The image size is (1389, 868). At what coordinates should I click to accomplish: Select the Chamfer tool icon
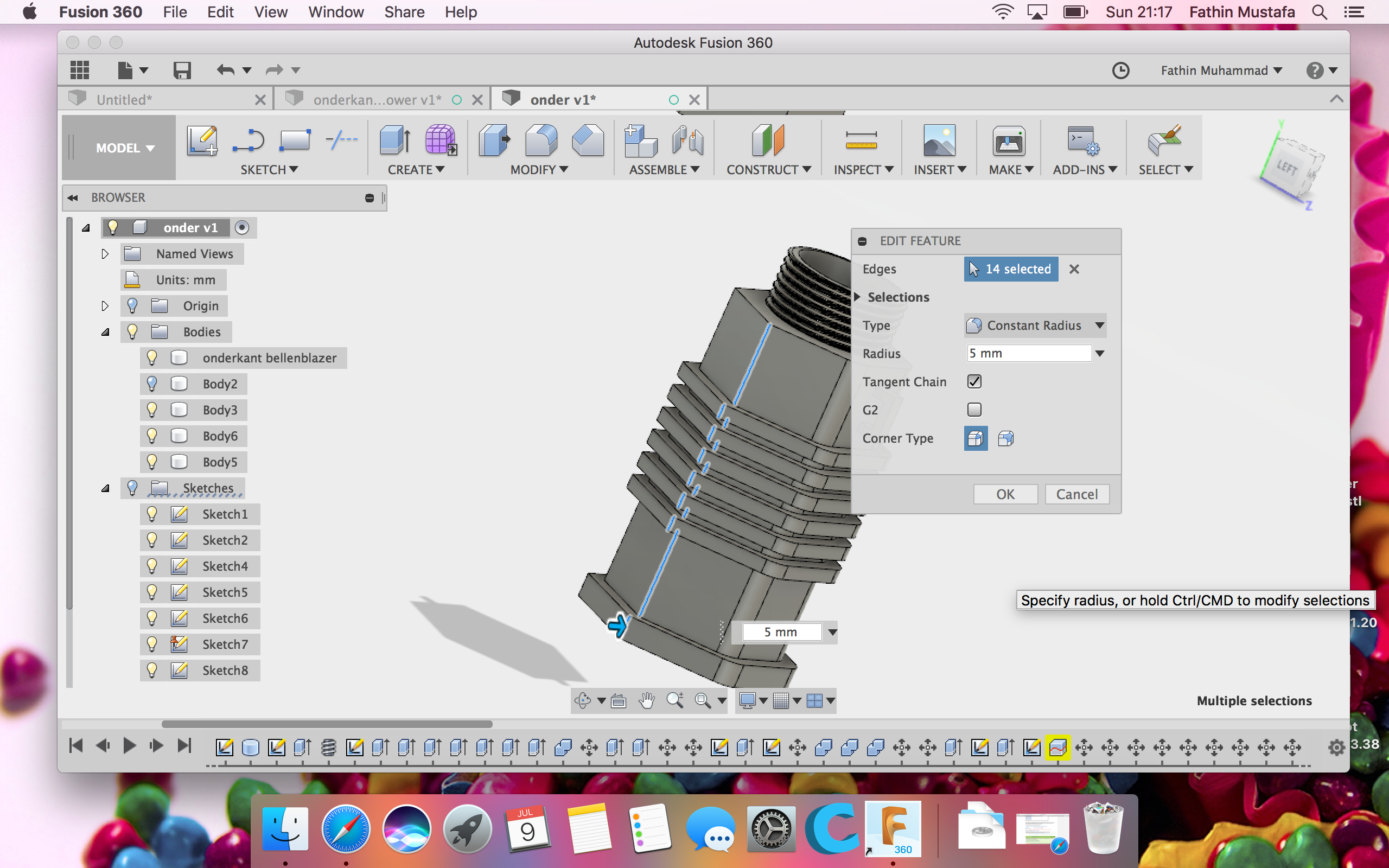[x=588, y=141]
